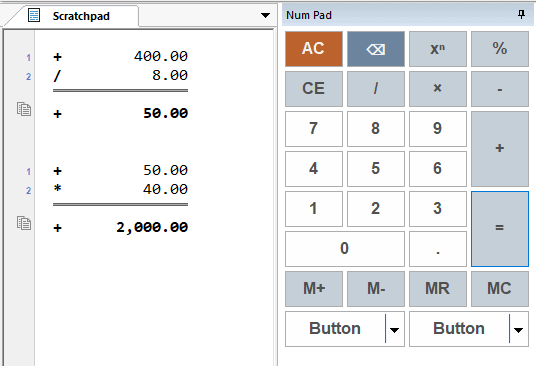Recall memory with MR button

438,289
